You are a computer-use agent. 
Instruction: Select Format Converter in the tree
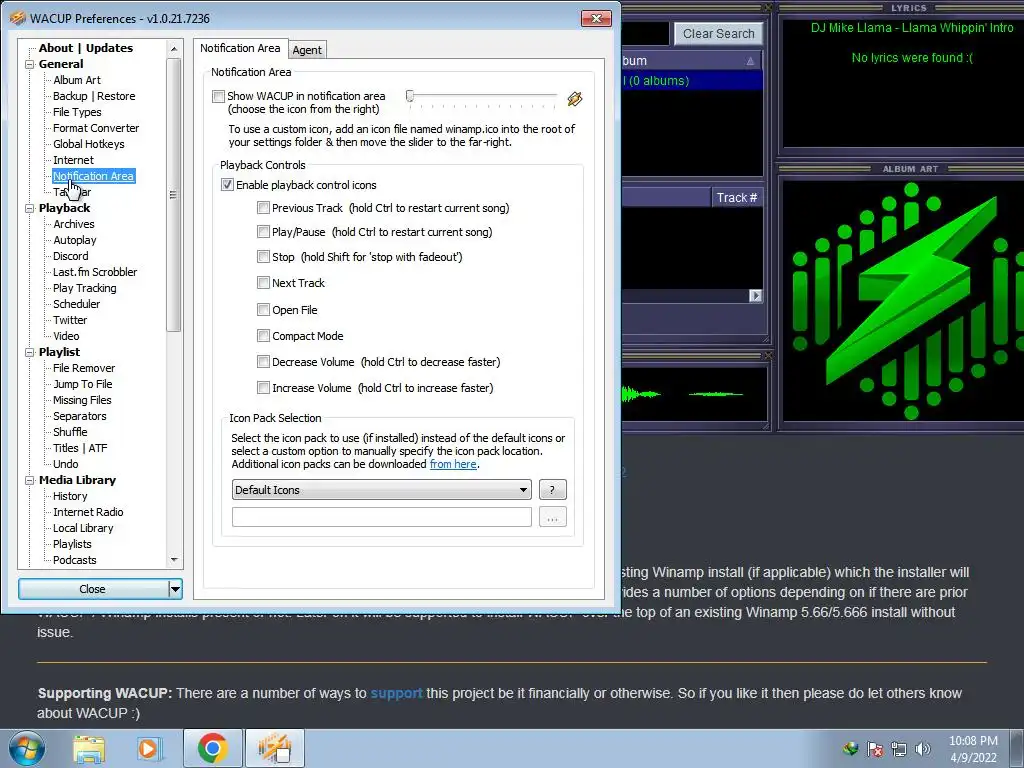point(96,128)
